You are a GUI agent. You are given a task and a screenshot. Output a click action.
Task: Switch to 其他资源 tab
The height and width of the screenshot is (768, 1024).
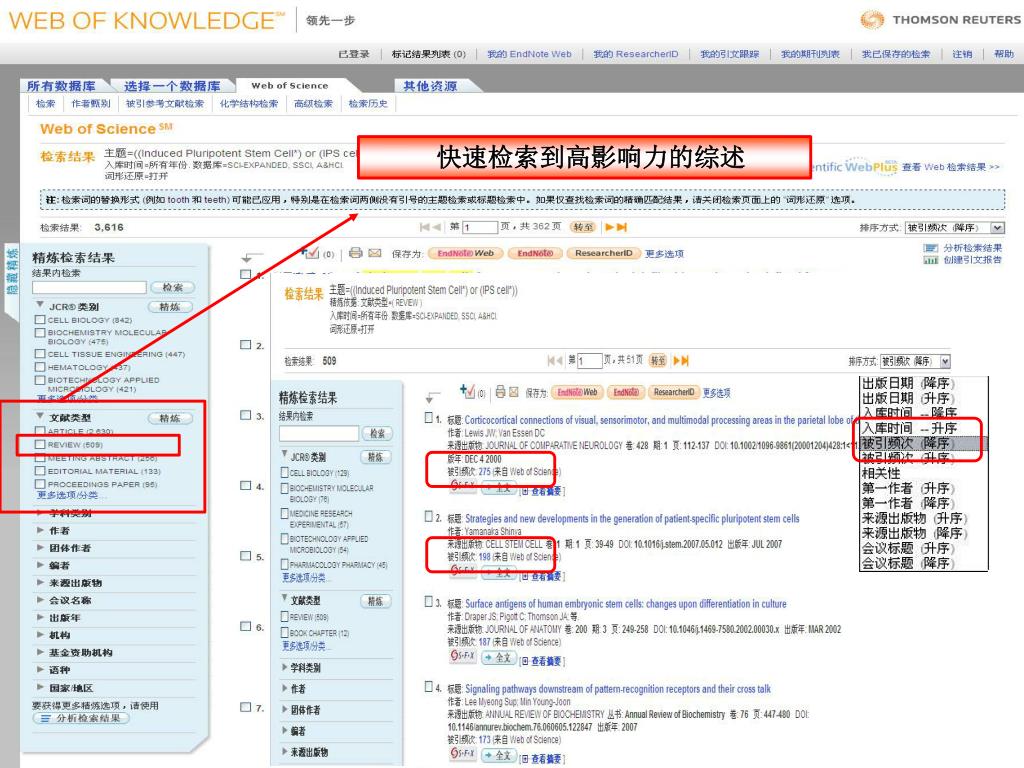(430, 86)
